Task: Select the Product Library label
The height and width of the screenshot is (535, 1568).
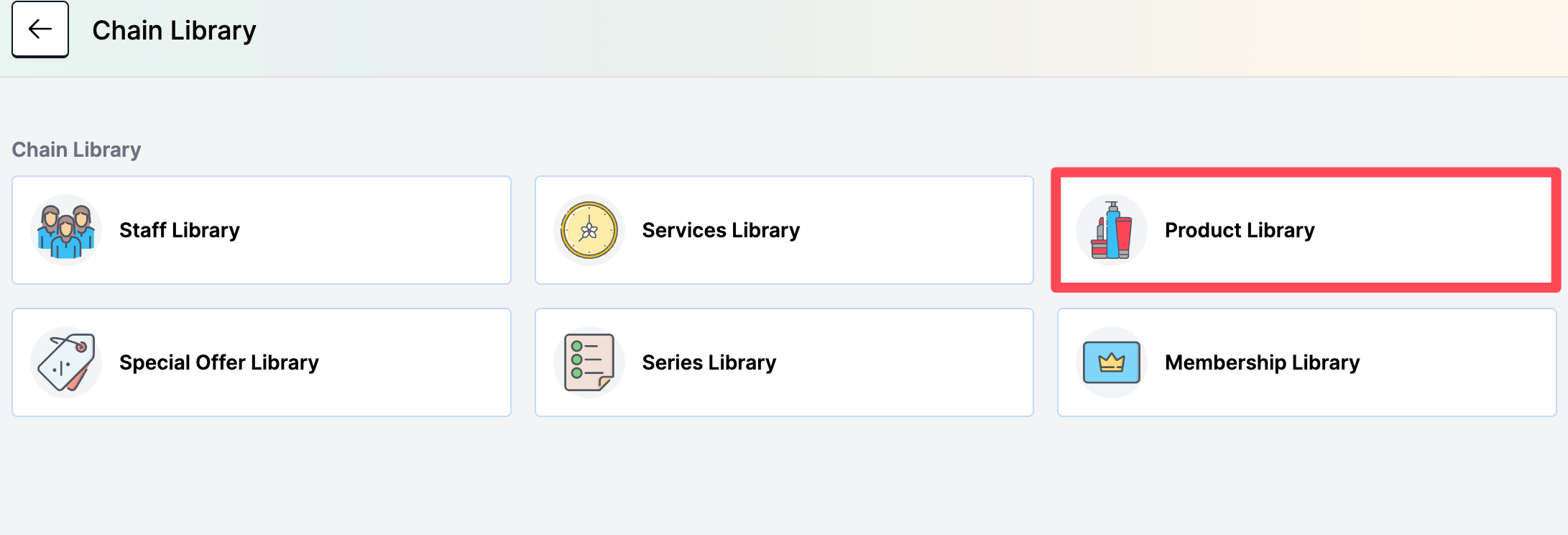Action: point(1240,230)
